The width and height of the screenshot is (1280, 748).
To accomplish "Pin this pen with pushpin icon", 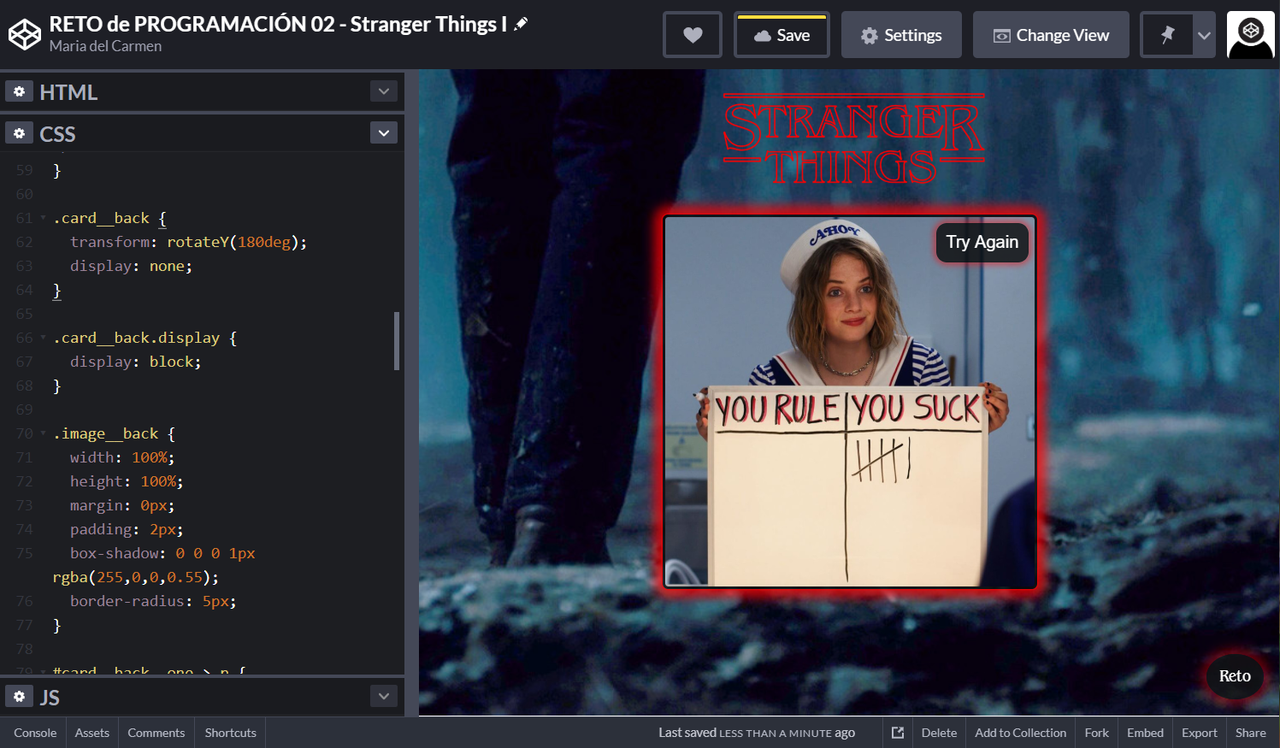I will point(1167,35).
